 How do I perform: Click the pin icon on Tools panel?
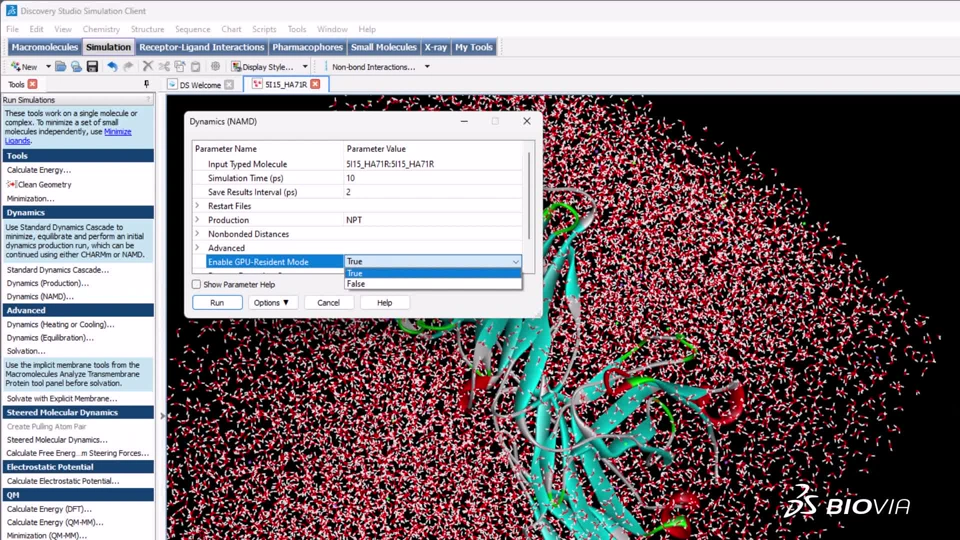(x=146, y=84)
